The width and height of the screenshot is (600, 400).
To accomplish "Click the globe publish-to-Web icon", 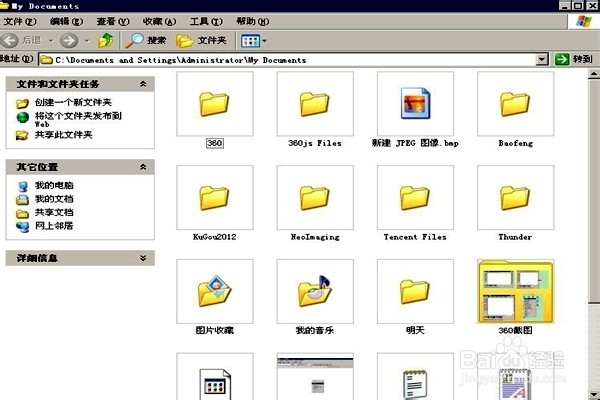I will [x=23, y=117].
